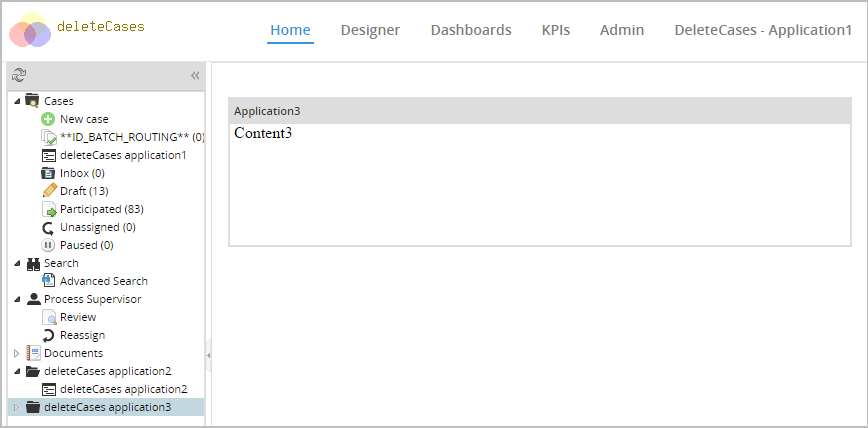Viewport: 868px width, 428px height.
Task: Click the Unassigned icon in tree
Action: (48, 227)
